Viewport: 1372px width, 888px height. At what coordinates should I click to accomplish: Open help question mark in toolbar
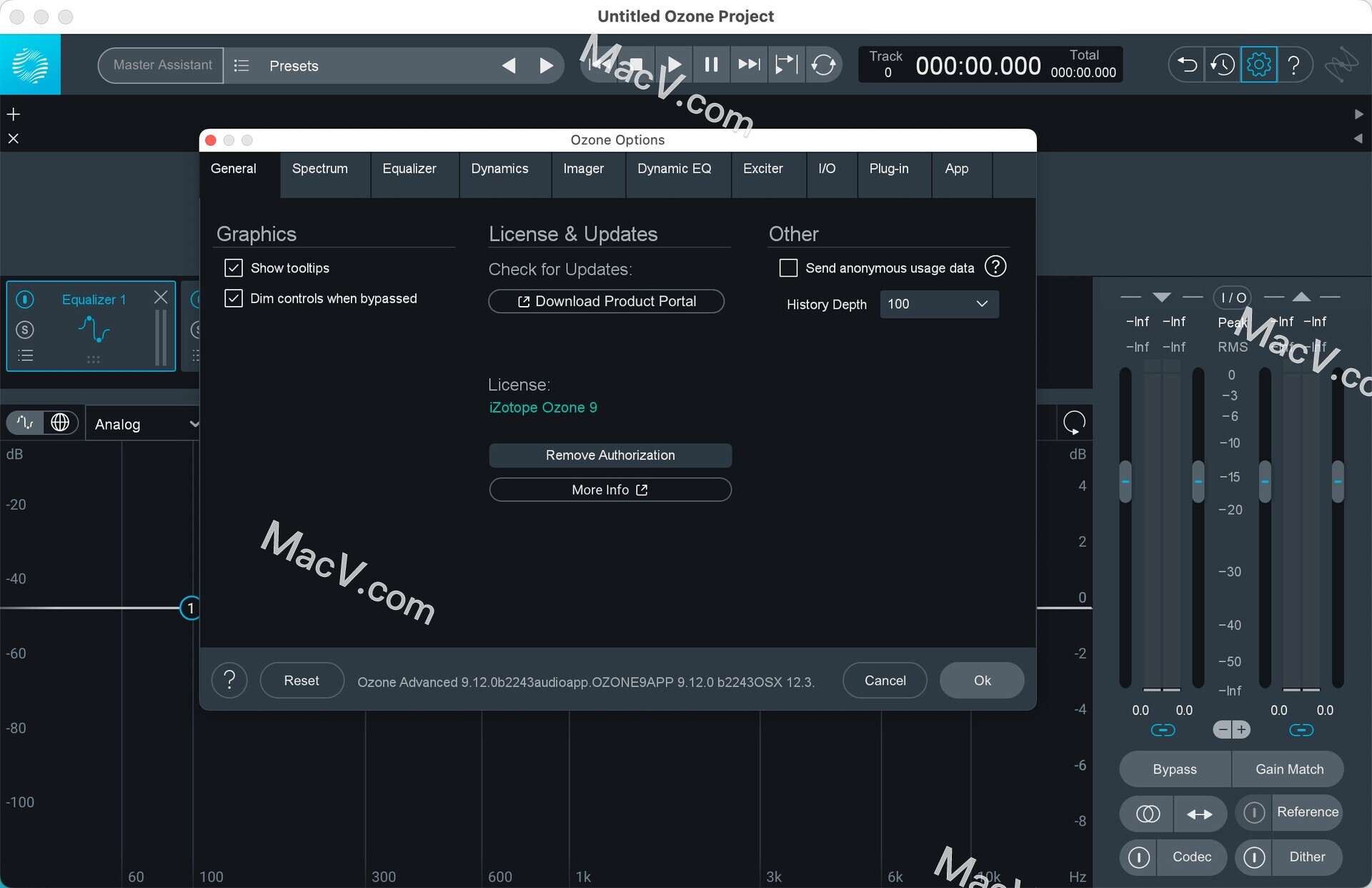tap(1294, 65)
